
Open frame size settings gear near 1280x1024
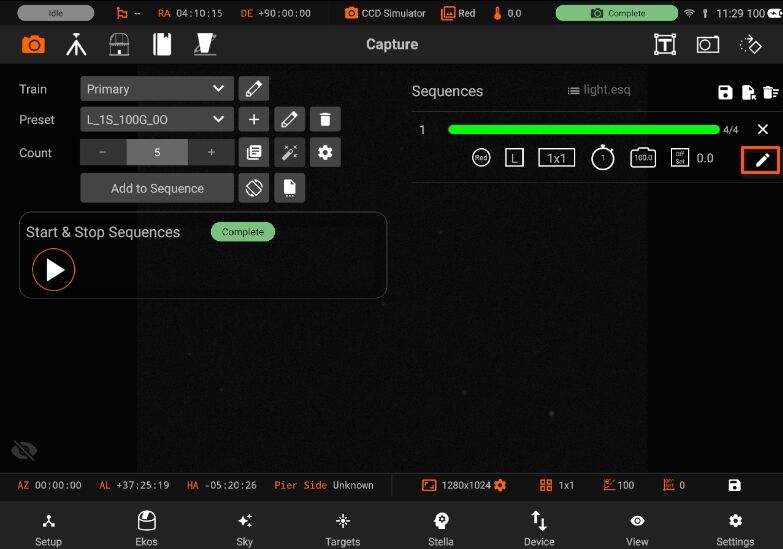[x=500, y=485]
